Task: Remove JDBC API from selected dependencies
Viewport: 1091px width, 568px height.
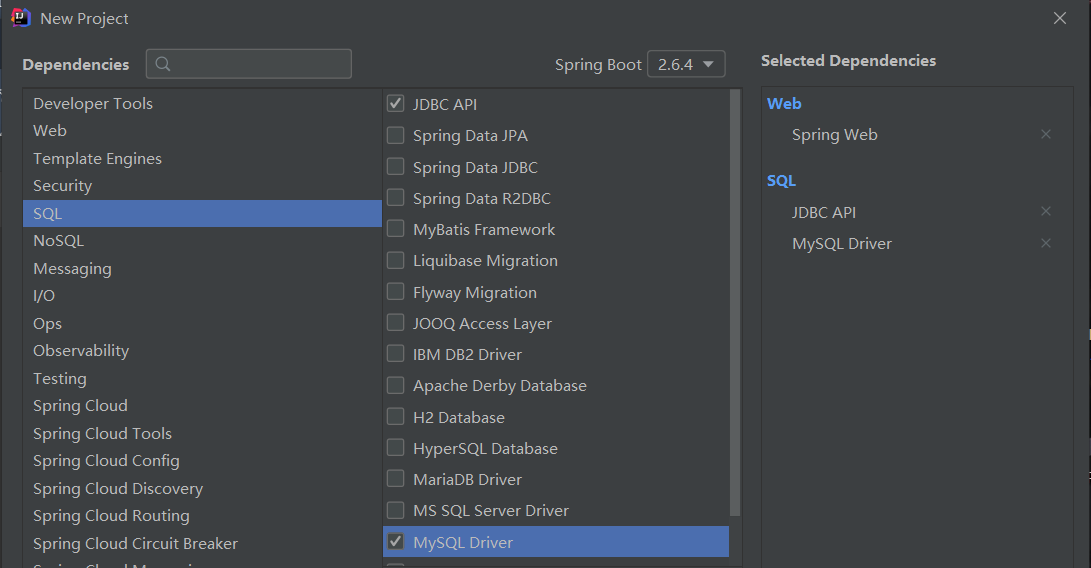Action: [x=1046, y=212]
